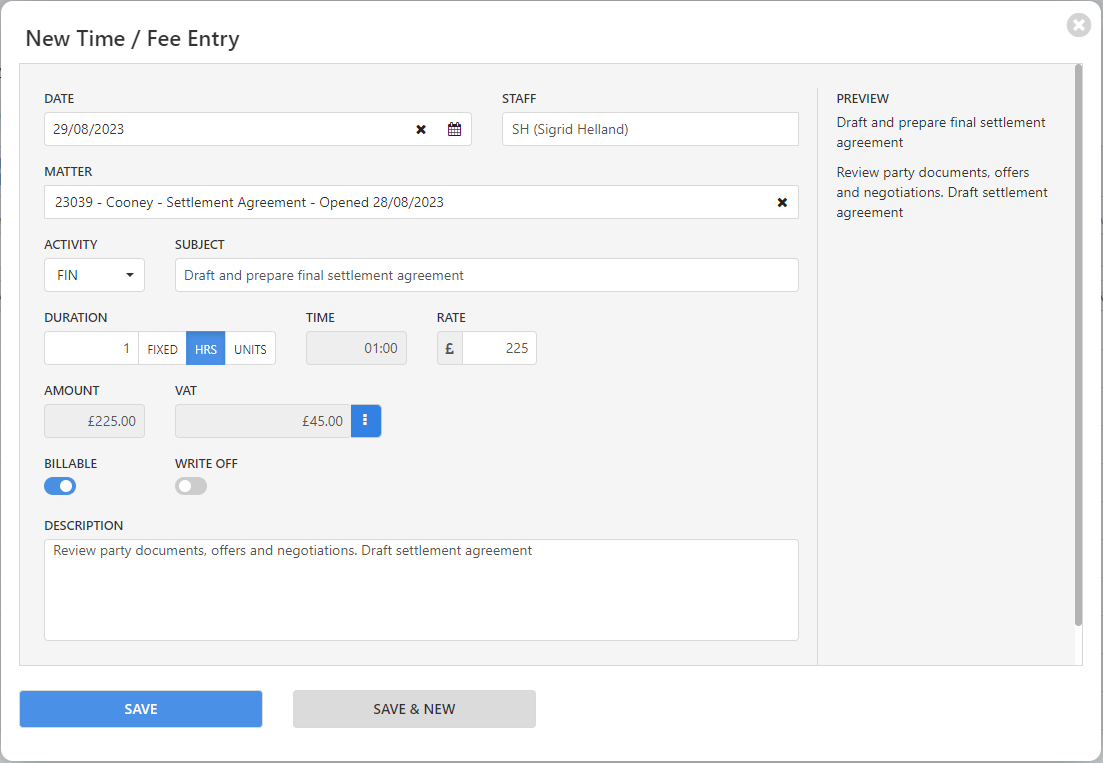The image size is (1103, 763).
Task: Click the pound currency symbol in Rate
Action: point(450,348)
